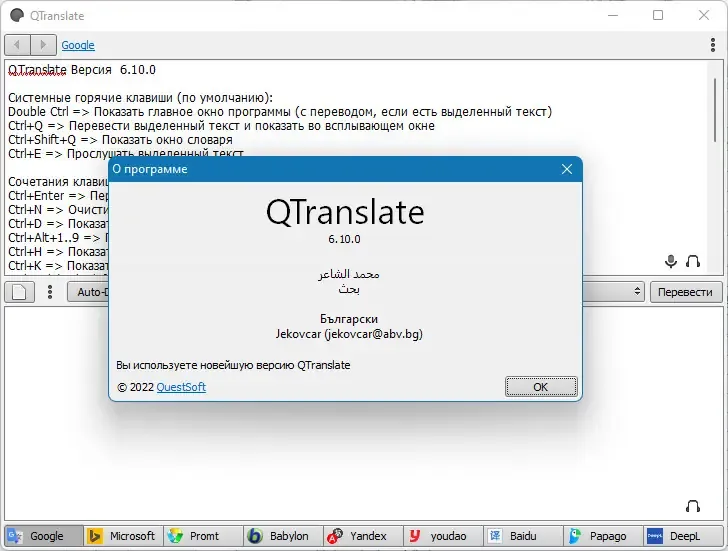Click the 6.10.0 version text in dialog
The width and height of the screenshot is (728, 551).
pos(344,239)
